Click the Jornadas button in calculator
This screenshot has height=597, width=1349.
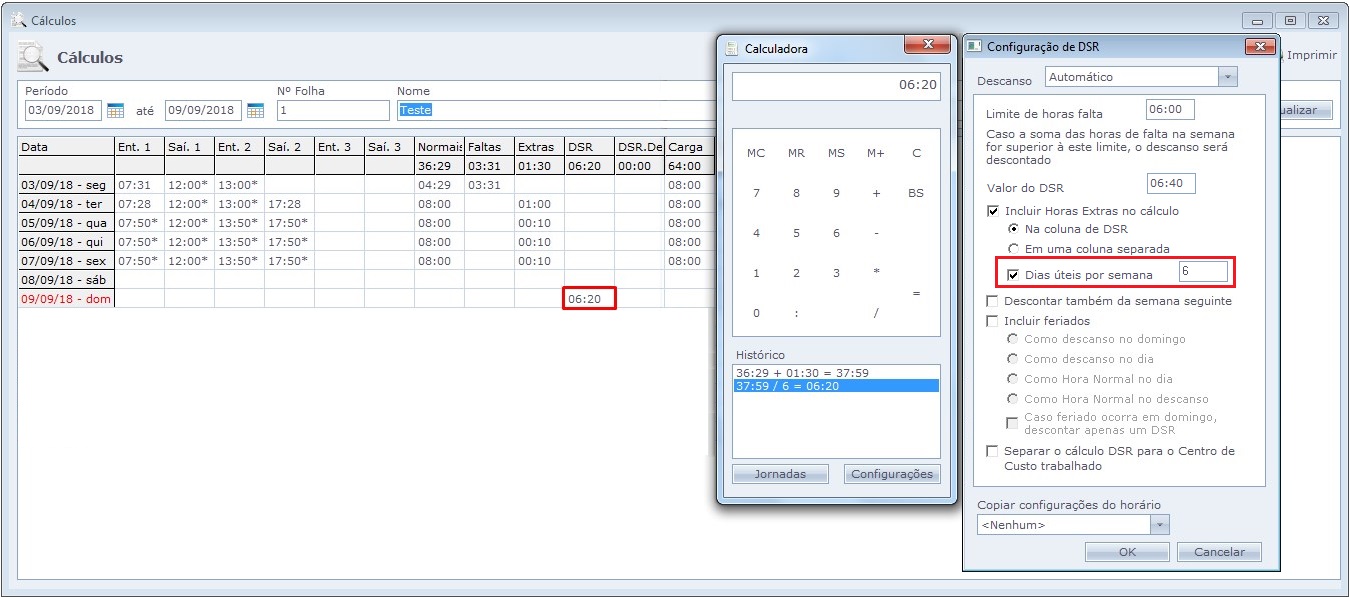tap(779, 474)
